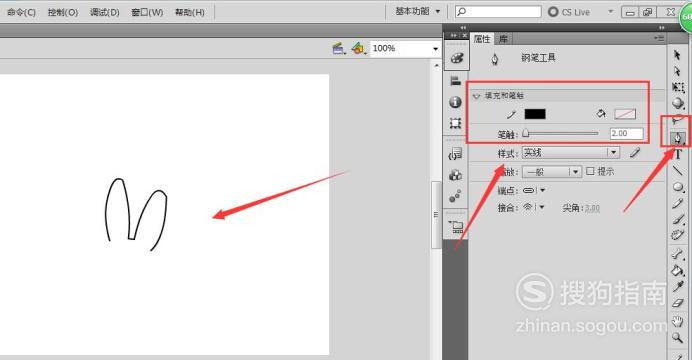Select the Bone tool
692x360 pixels.
click(677, 253)
